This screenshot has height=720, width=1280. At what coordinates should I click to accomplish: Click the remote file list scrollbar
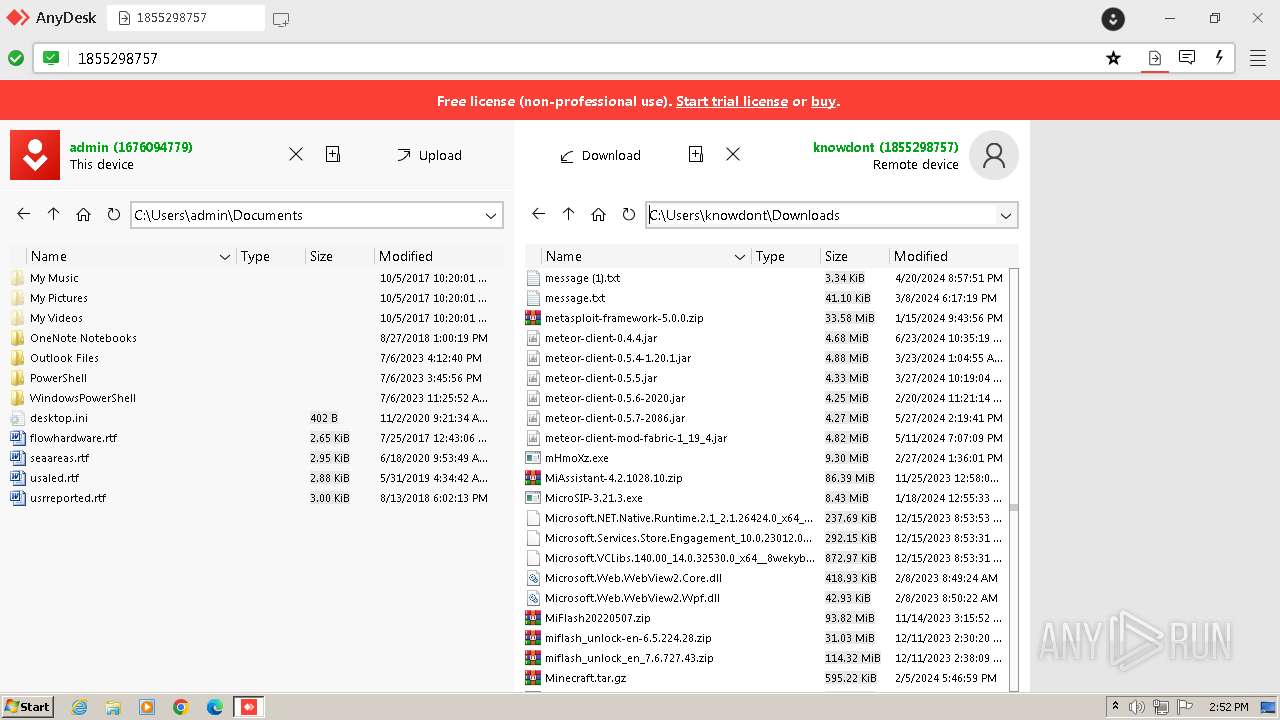[x=1014, y=479]
